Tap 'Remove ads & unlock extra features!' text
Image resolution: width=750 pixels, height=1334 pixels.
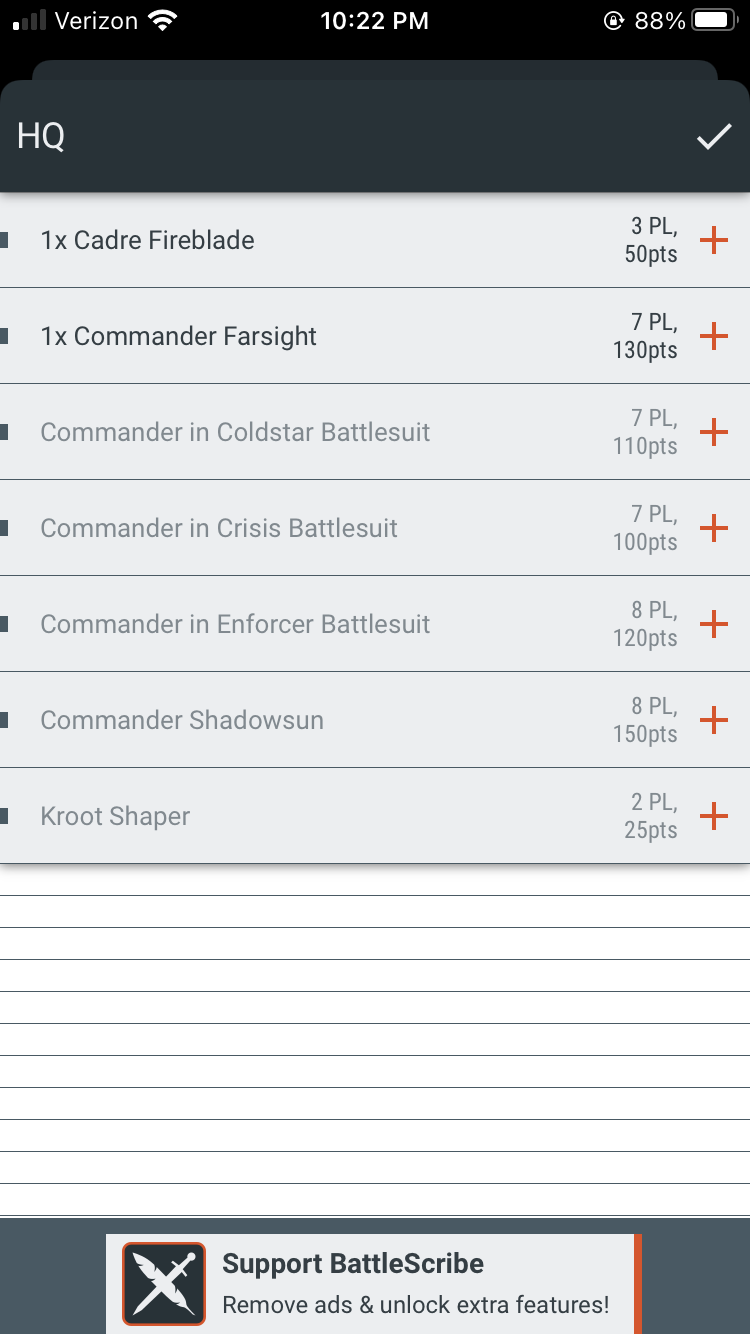point(415,1305)
